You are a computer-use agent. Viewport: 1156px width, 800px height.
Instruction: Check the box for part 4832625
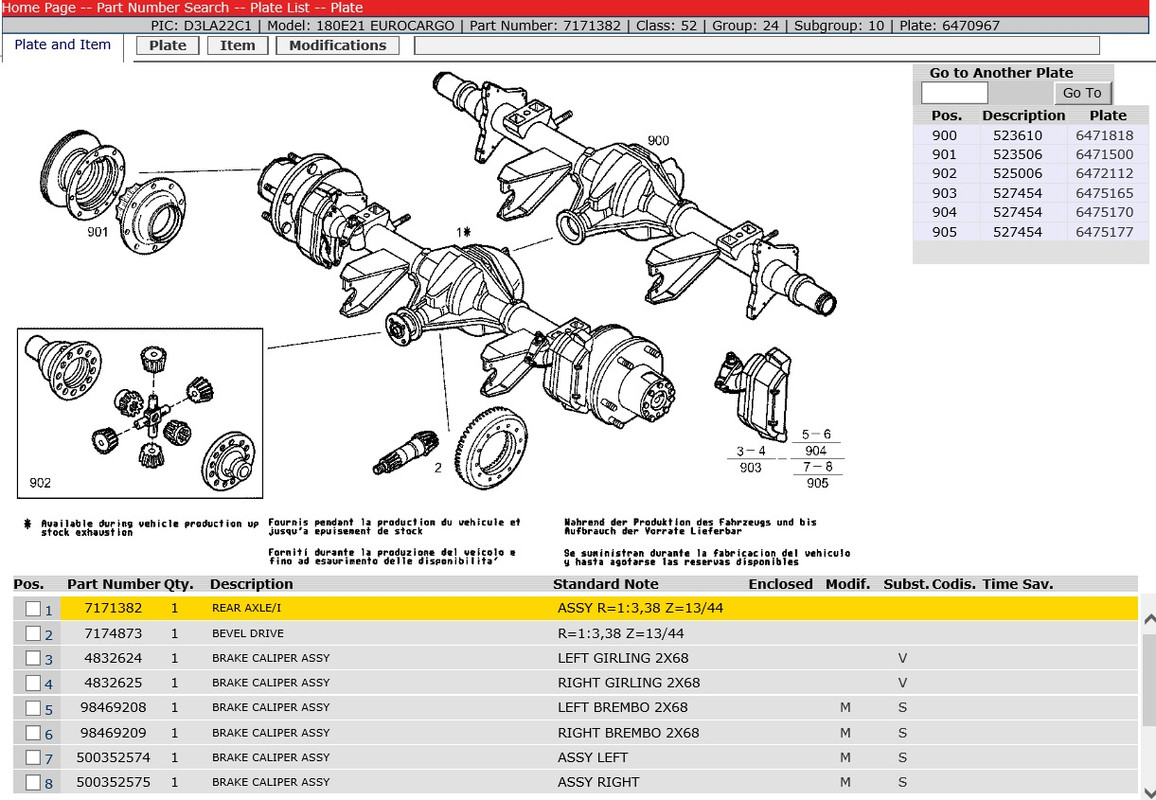[x=33, y=683]
